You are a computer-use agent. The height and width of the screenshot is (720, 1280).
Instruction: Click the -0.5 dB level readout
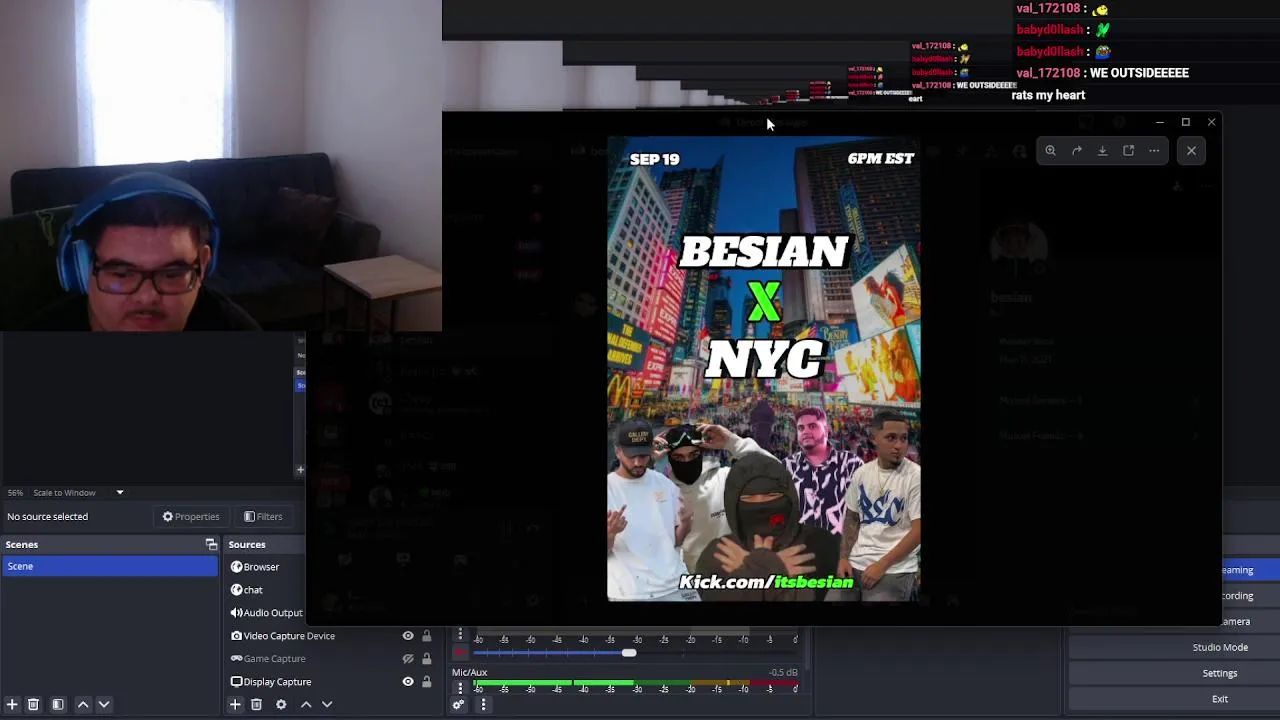tap(783, 672)
